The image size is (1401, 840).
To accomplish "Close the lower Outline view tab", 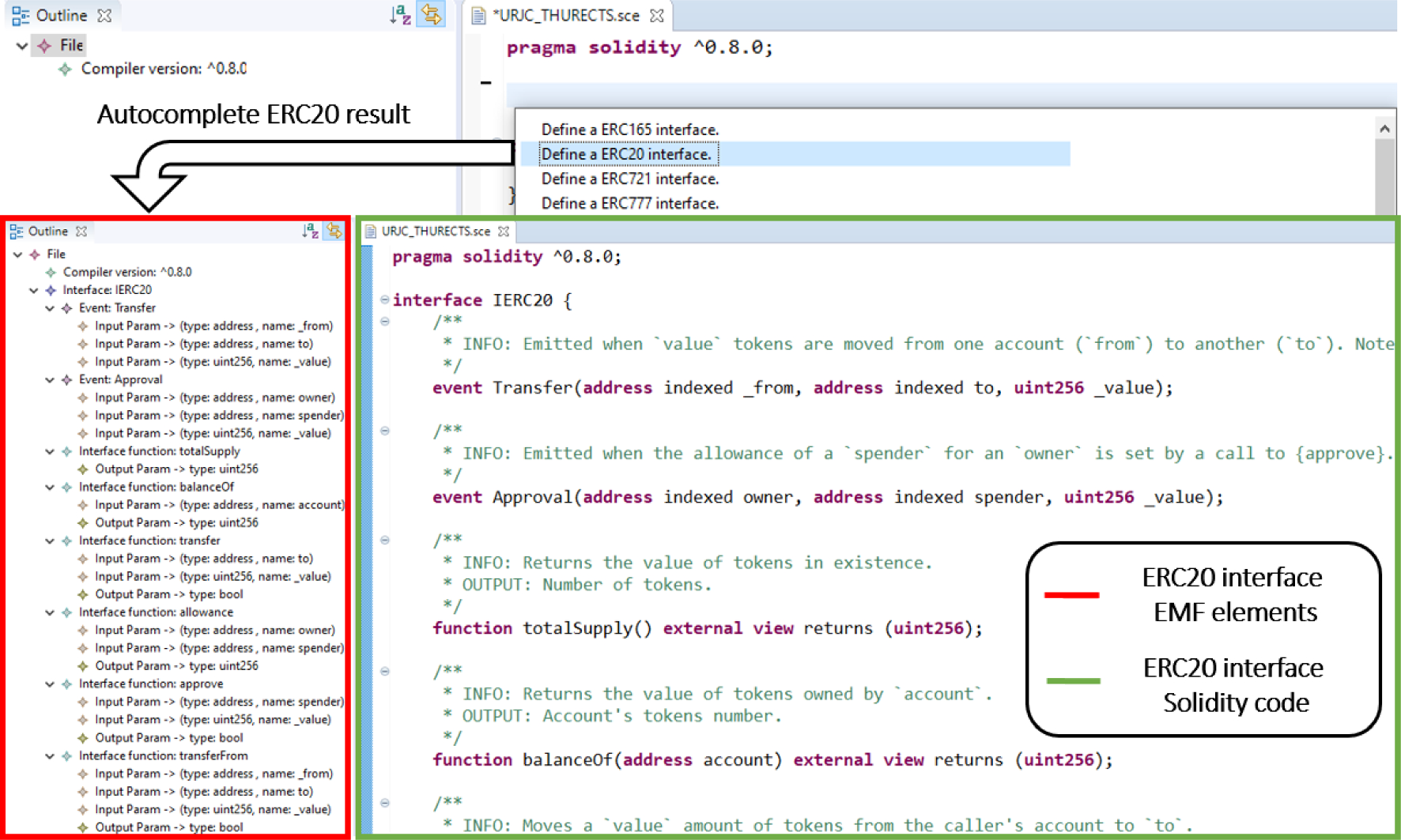I will 81,232.
